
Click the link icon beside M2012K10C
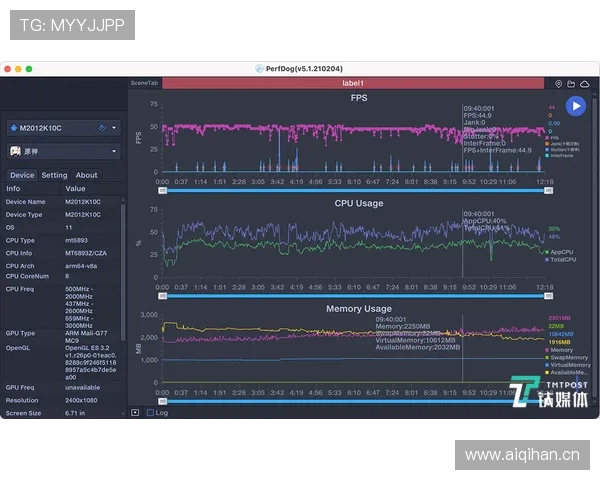102,128
